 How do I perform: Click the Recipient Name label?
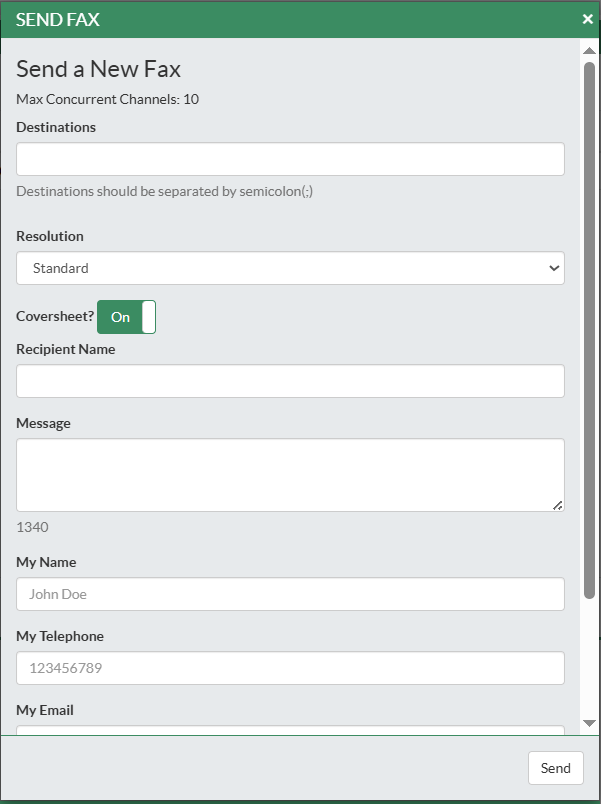[66, 349]
